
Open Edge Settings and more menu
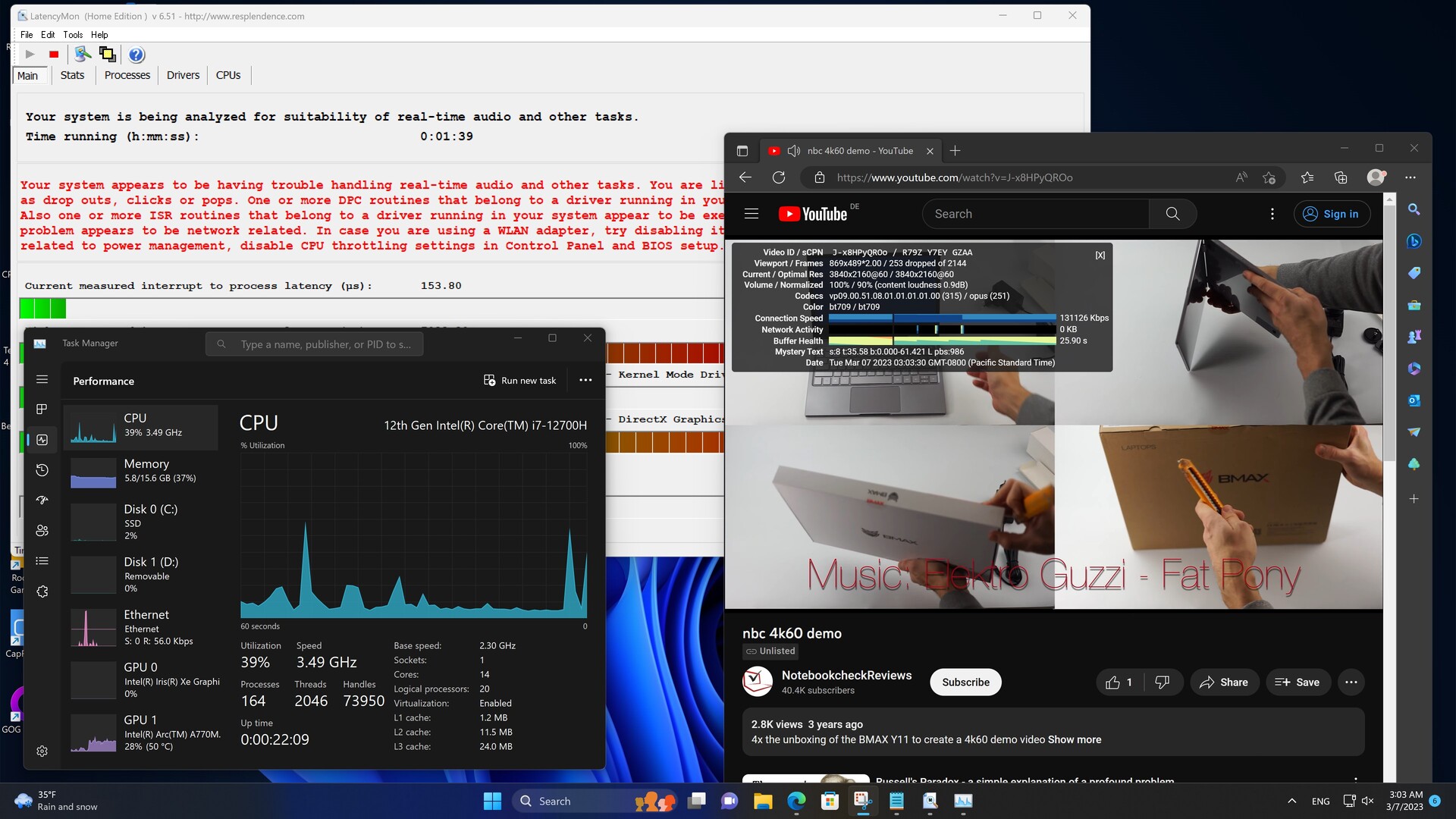pyautogui.click(x=1410, y=177)
